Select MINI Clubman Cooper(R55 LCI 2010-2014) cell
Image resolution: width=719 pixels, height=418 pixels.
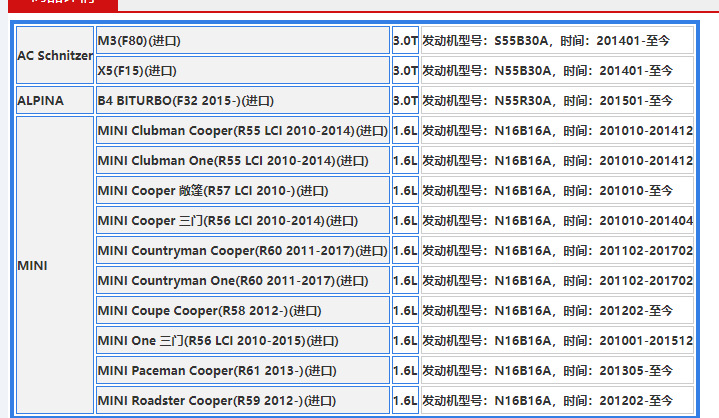pos(243,131)
